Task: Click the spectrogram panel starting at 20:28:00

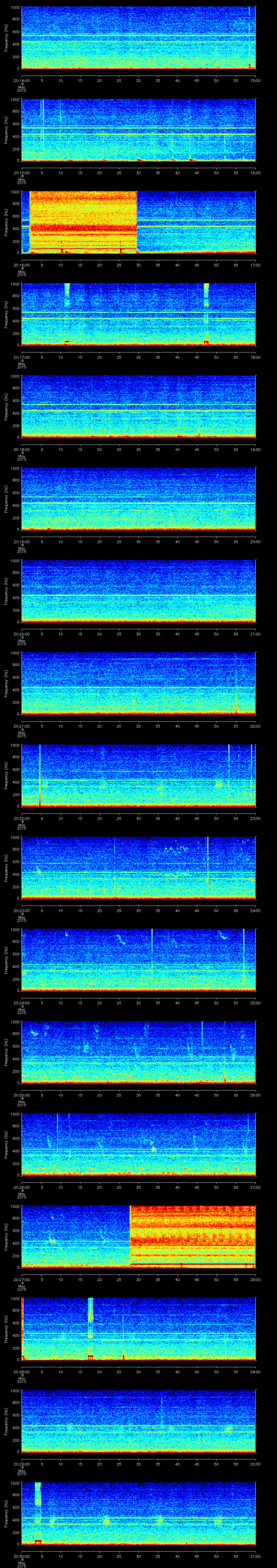Action: pyautogui.click(x=139, y=1329)
